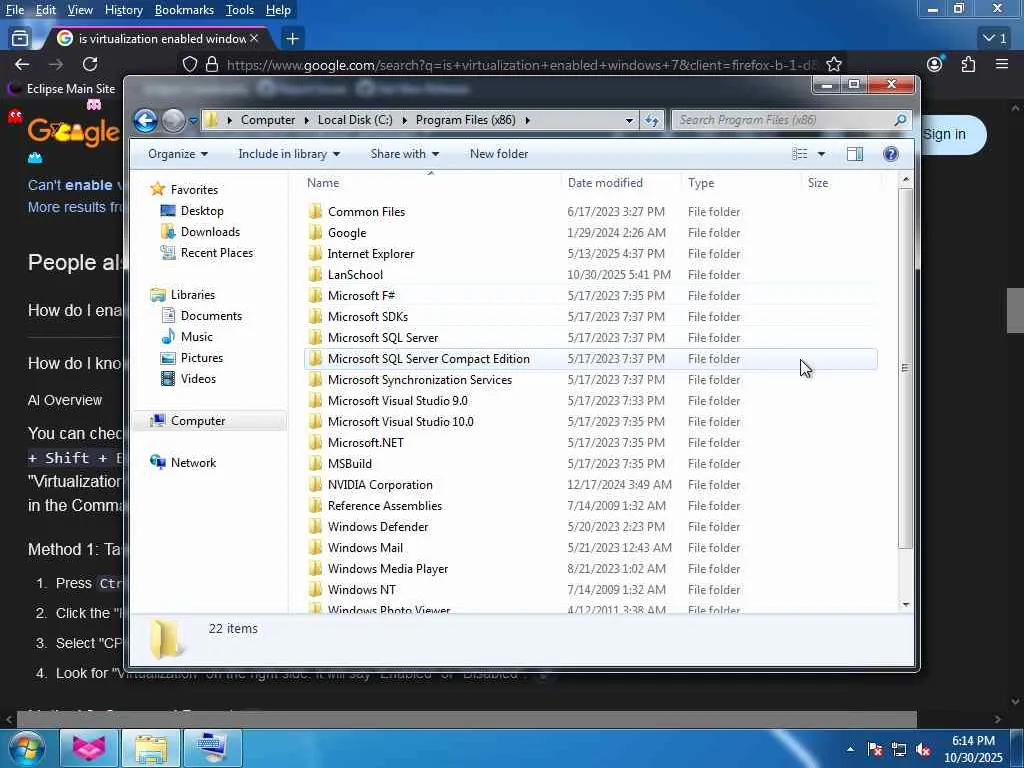Open the Organize dropdown

pos(178,154)
